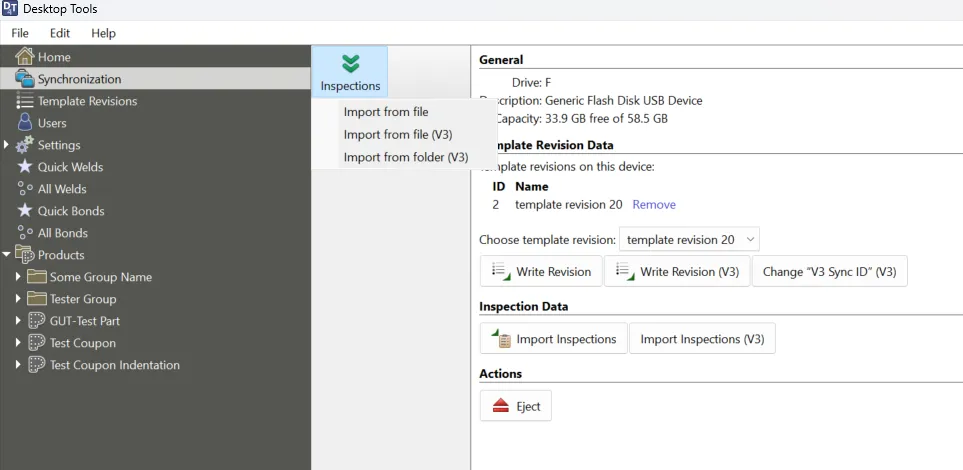Expand the GUT-Test Part node arrow
The height and width of the screenshot is (470, 963).
click(18, 321)
